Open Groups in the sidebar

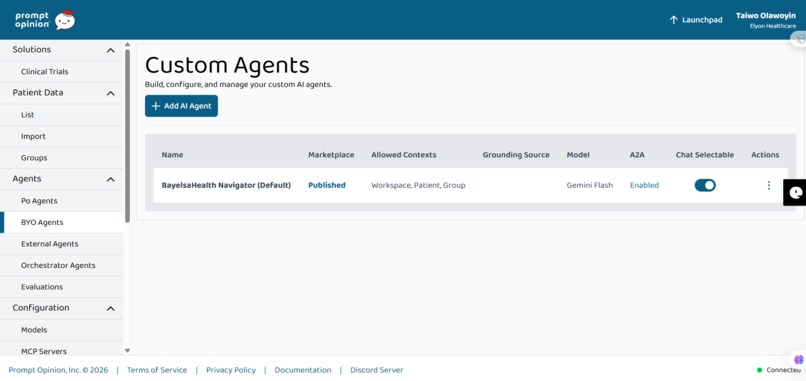pos(62,158)
